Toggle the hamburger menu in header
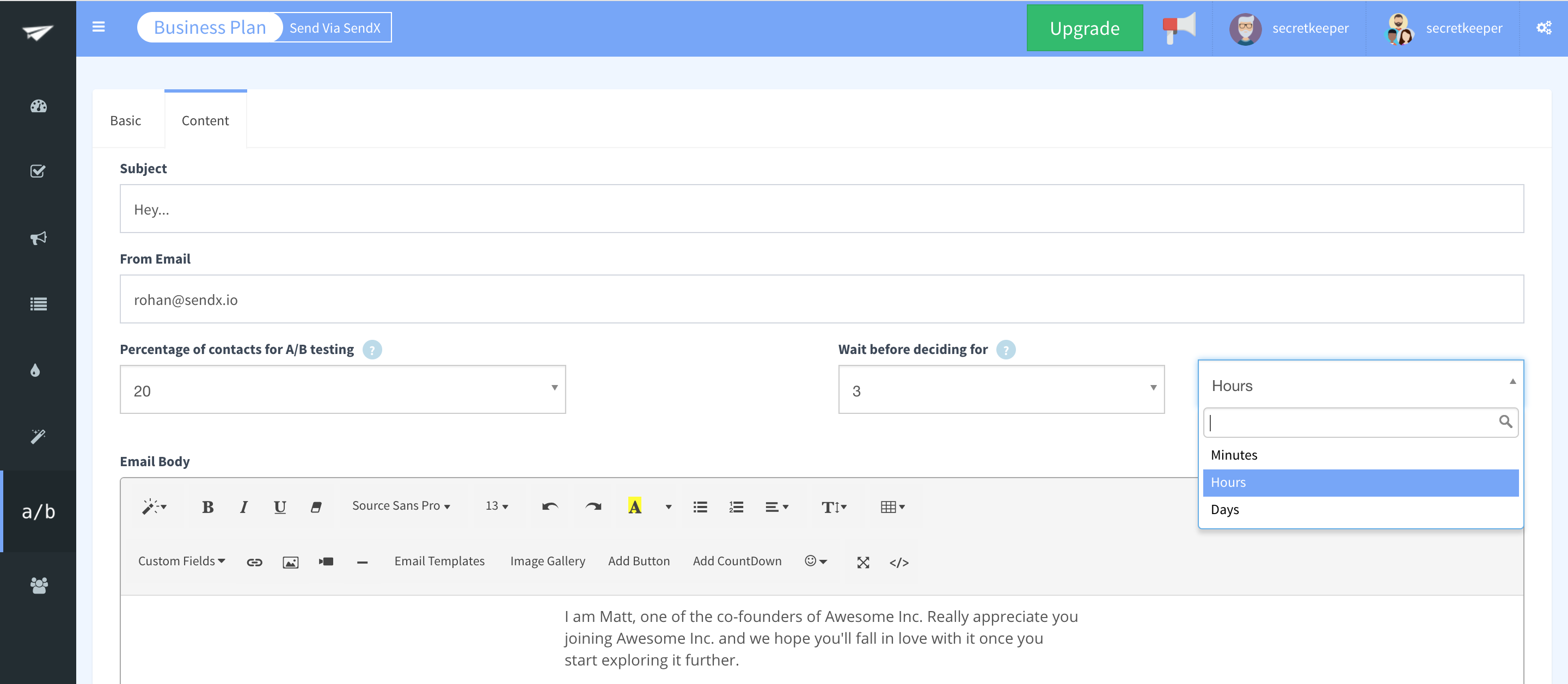This screenshot has height=684, width=1568. click(x=99, y=27)
